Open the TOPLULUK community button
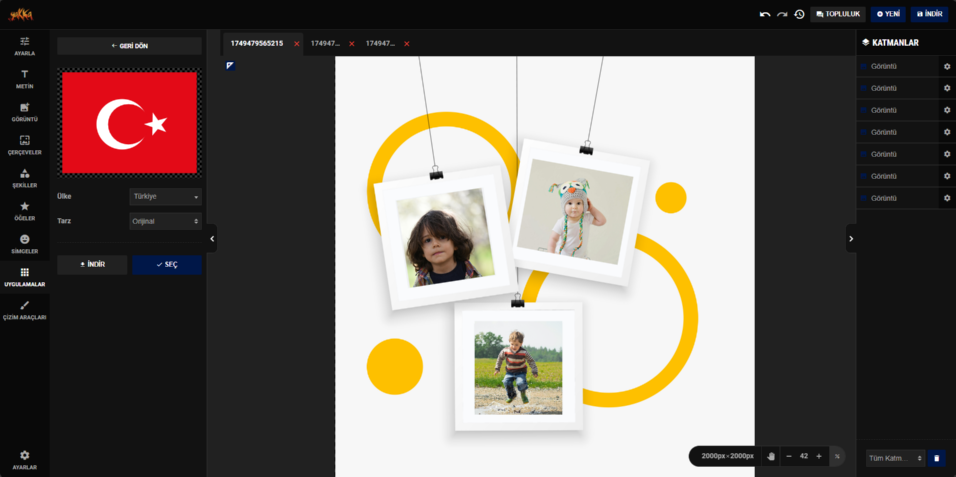 pyautogui.click(x=838, y=14)
